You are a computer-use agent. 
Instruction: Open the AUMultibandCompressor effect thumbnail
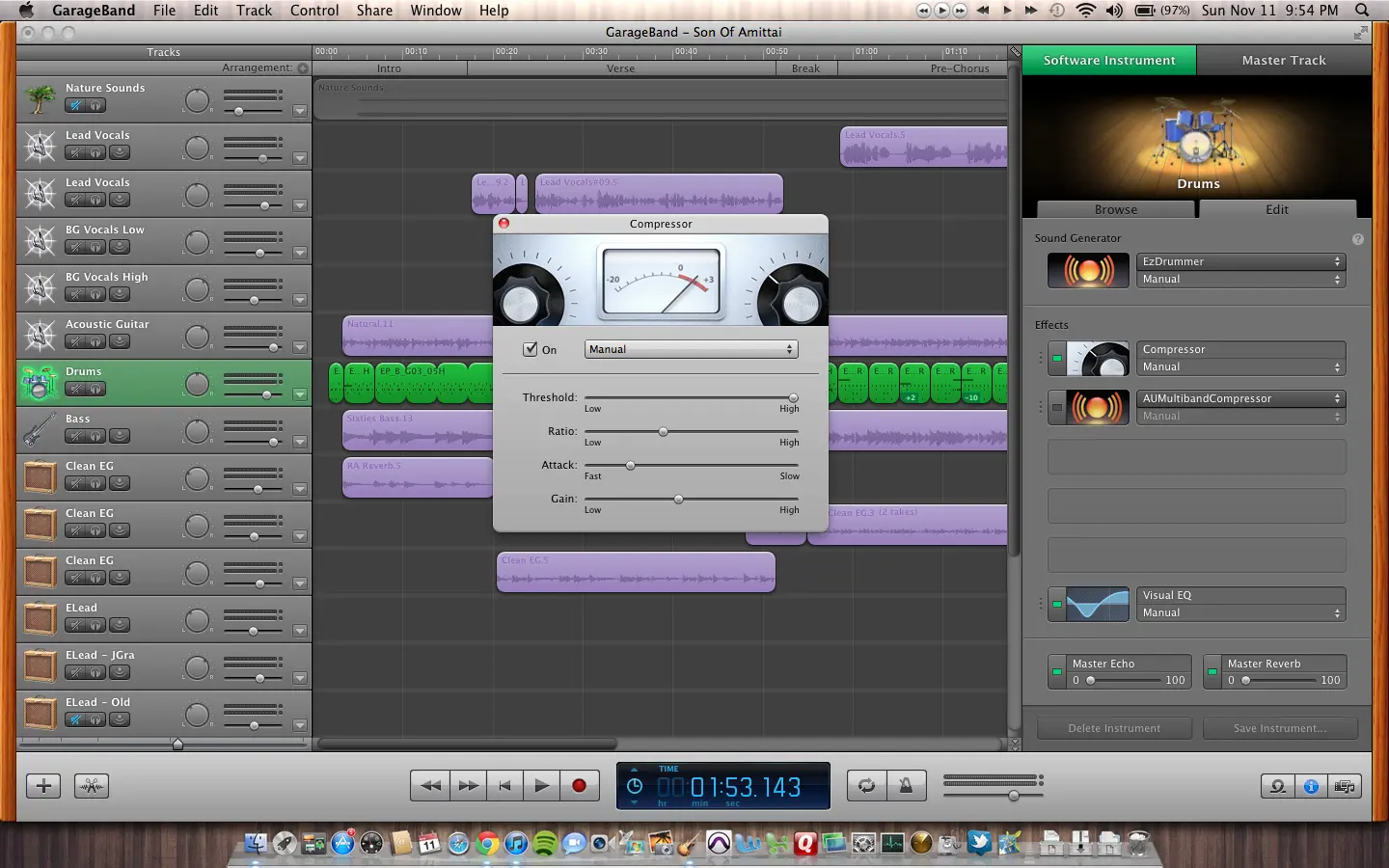pyautogui.click(x=1098, y=407)
